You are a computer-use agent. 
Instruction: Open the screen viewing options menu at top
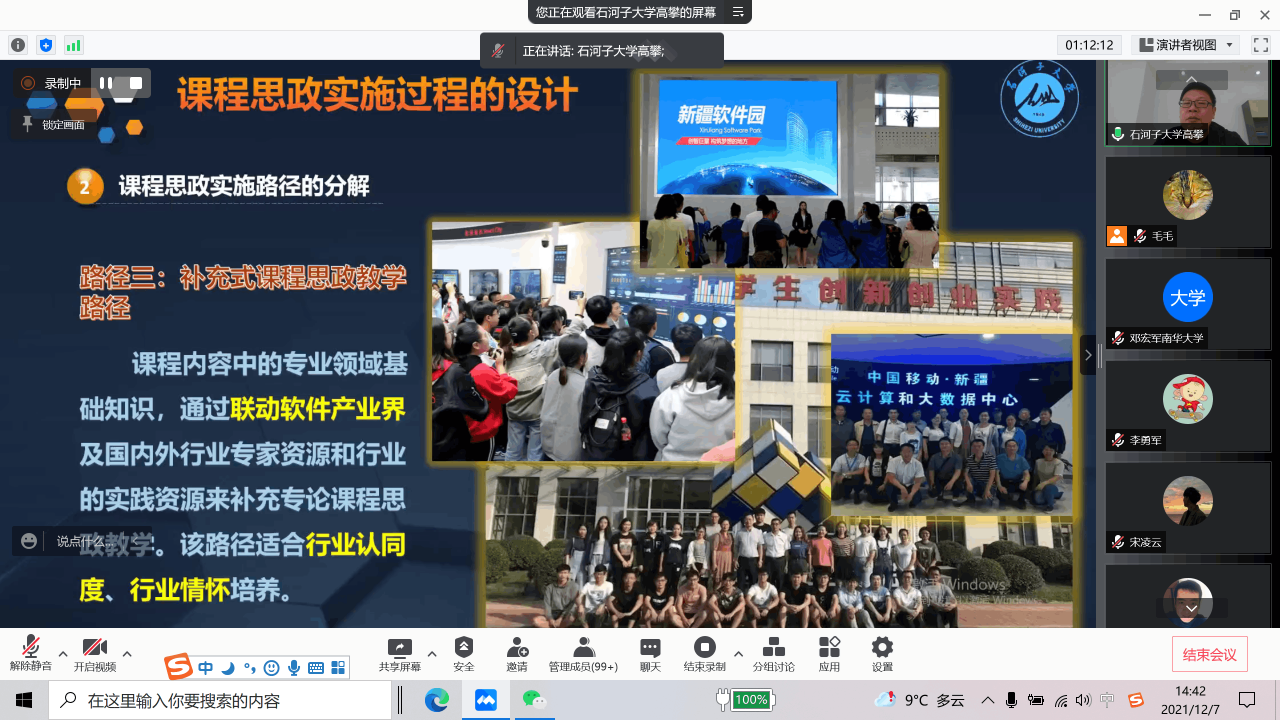tap(738, 12)
